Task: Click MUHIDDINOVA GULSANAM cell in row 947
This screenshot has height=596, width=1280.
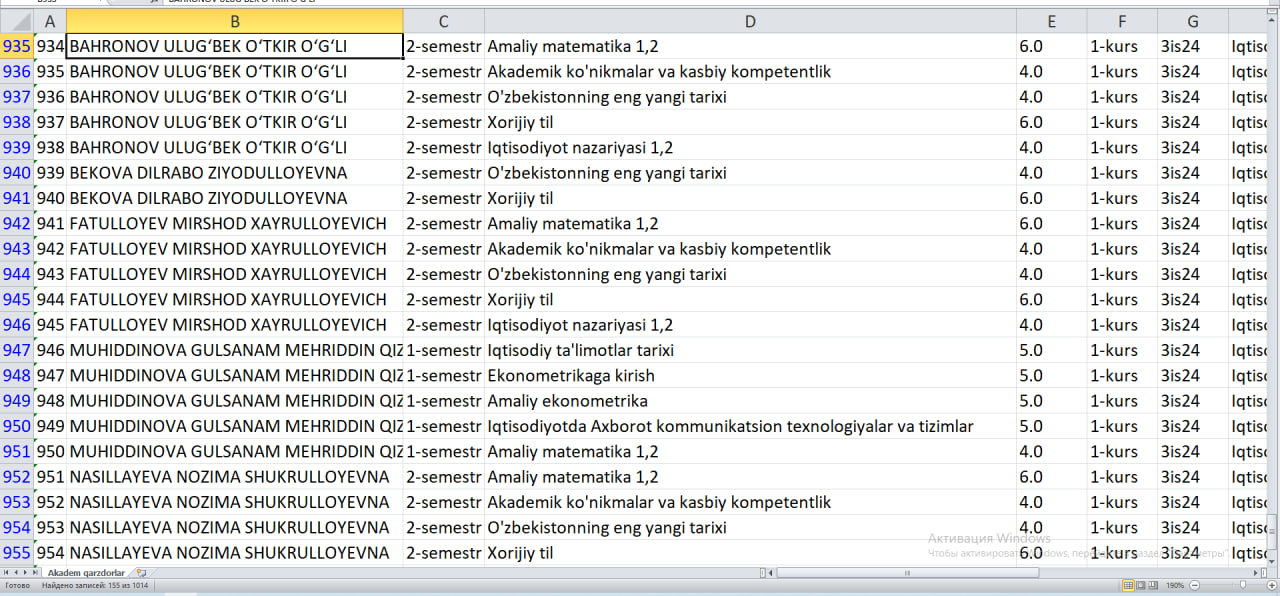Action: tap(235, 350)
